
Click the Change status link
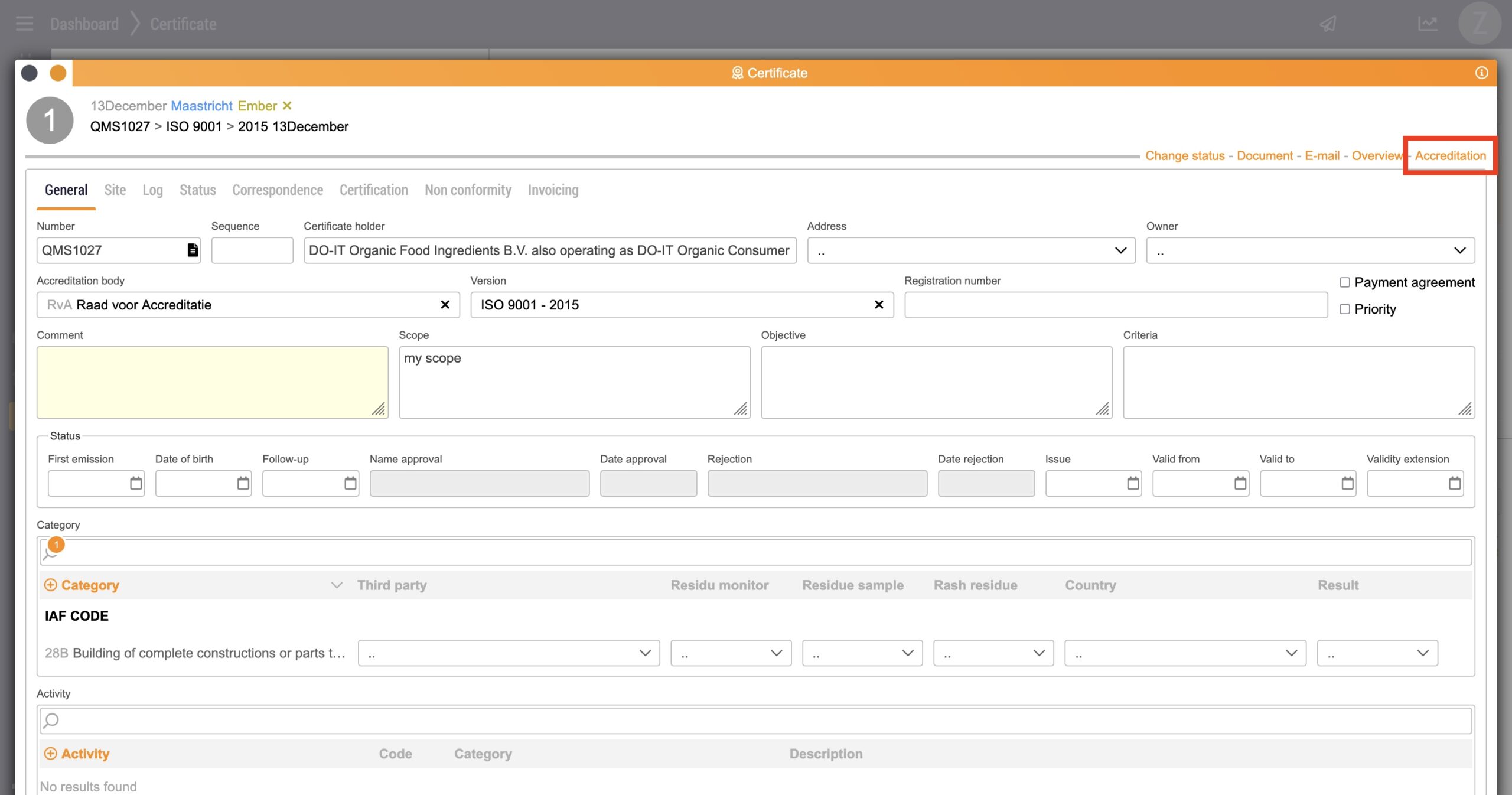tap(1185, 156)
